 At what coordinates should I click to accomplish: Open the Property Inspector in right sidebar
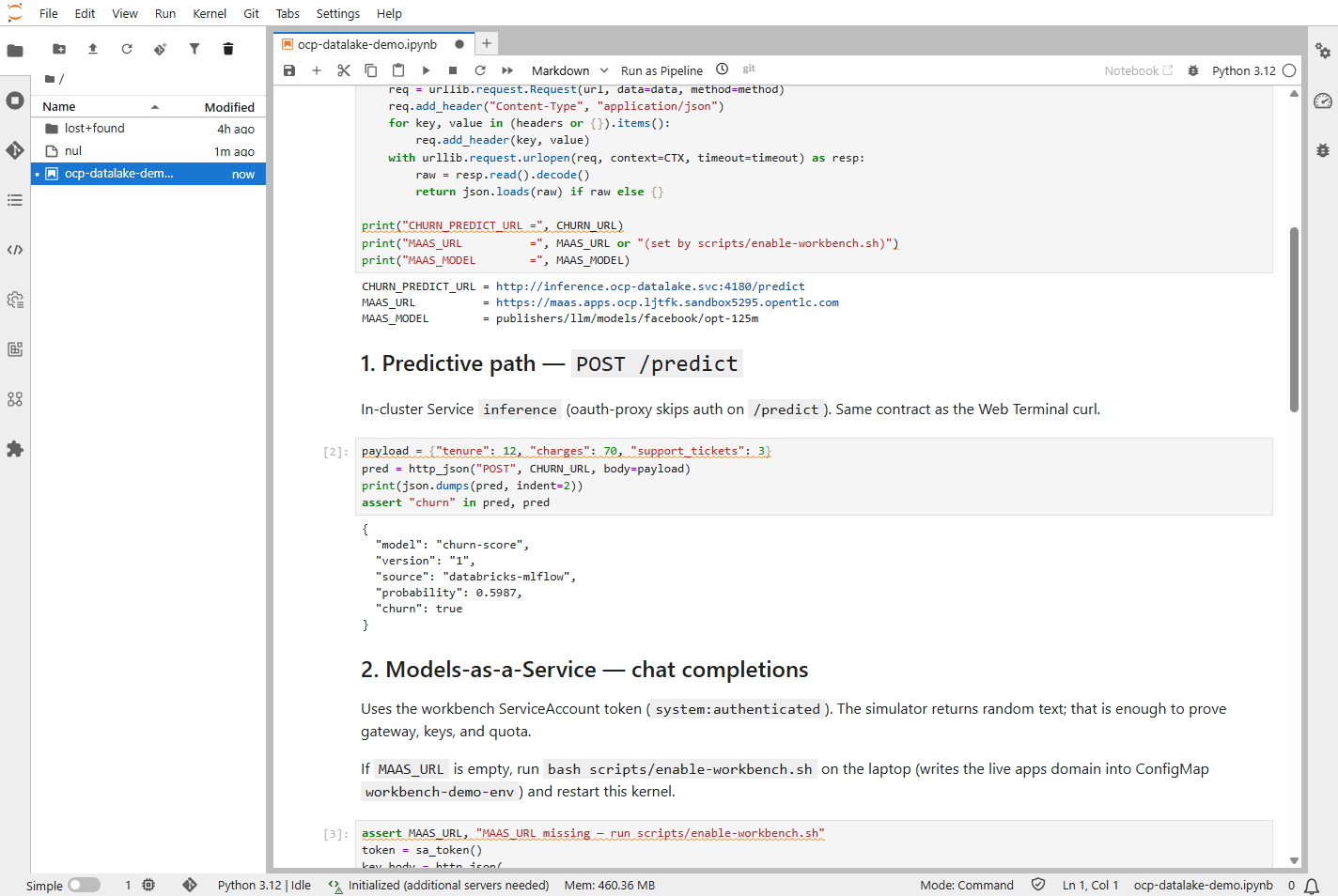click(x=1323, y=51)
